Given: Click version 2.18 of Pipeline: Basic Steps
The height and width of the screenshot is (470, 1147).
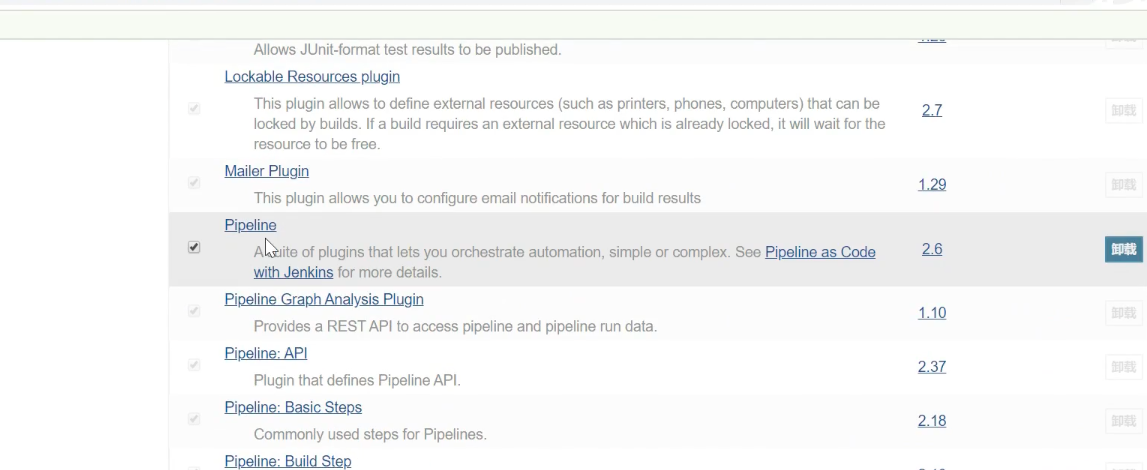Looking at the screenshot, I should (x=932, y=421).
